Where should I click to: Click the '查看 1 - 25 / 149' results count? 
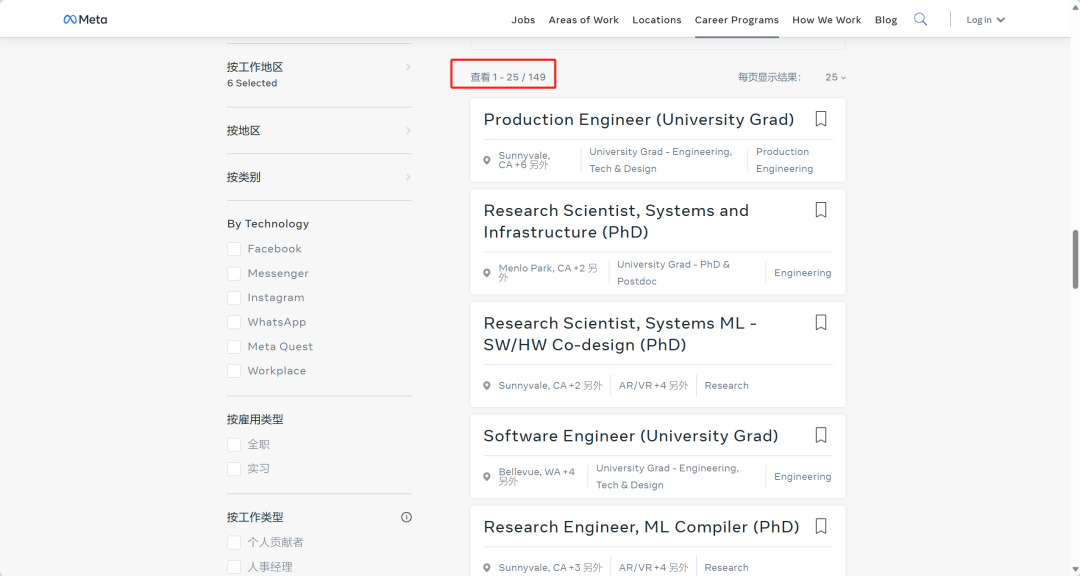click(x=508, y=77)
